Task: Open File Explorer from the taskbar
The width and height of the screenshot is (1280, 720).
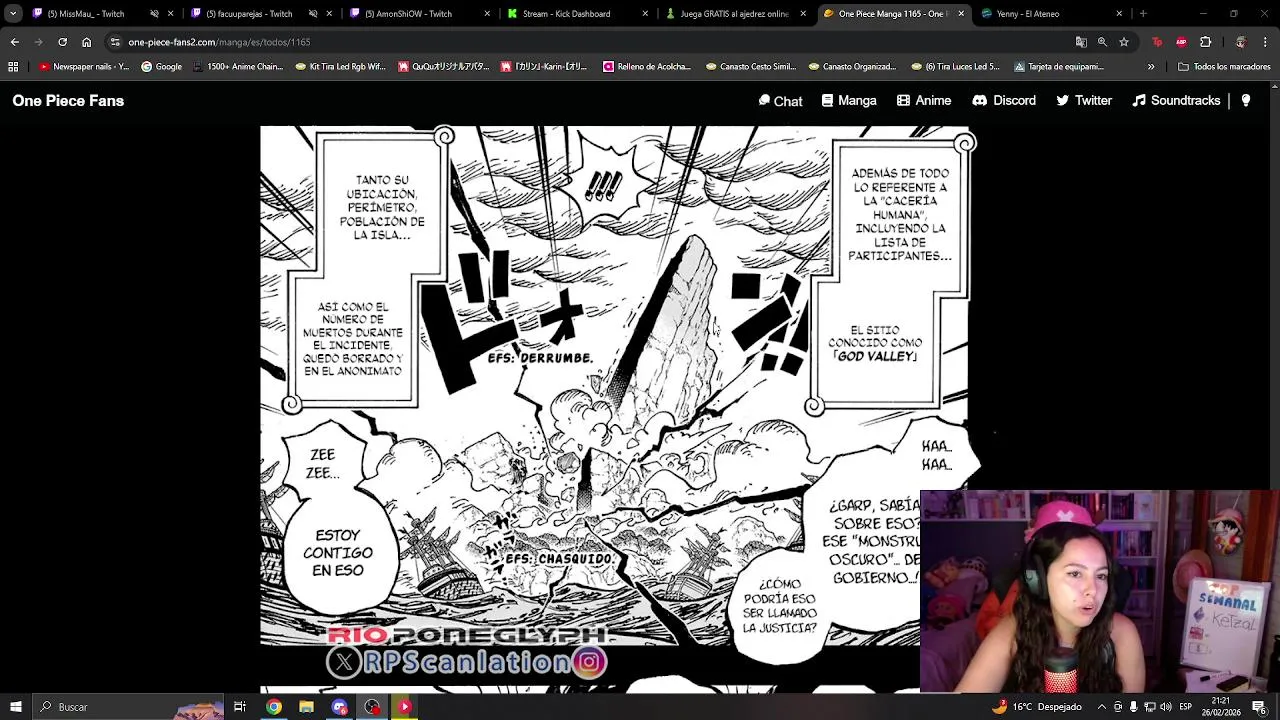Action: tap(306, 707)
